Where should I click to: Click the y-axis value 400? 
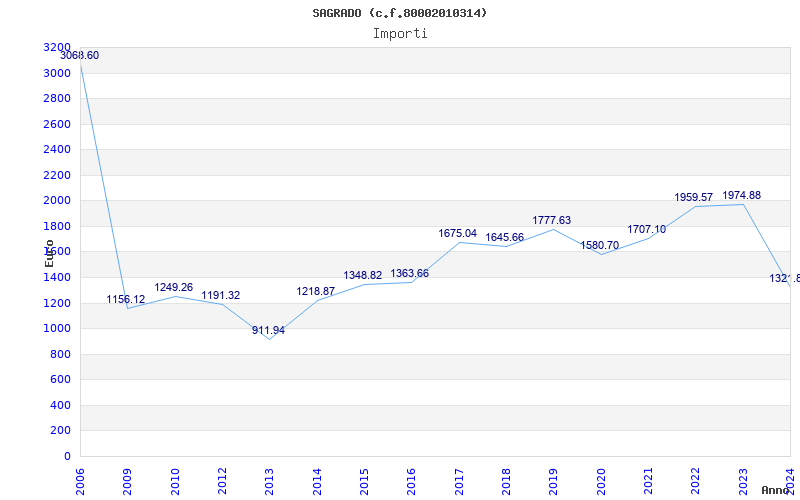click(x=61, y=405)
